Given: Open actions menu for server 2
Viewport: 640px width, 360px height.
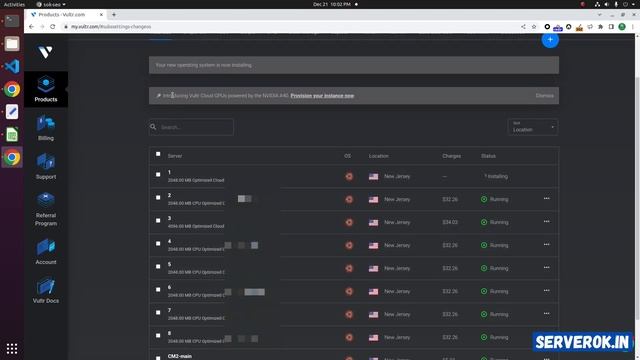Looking at the screenshot, I should (547, 198).
